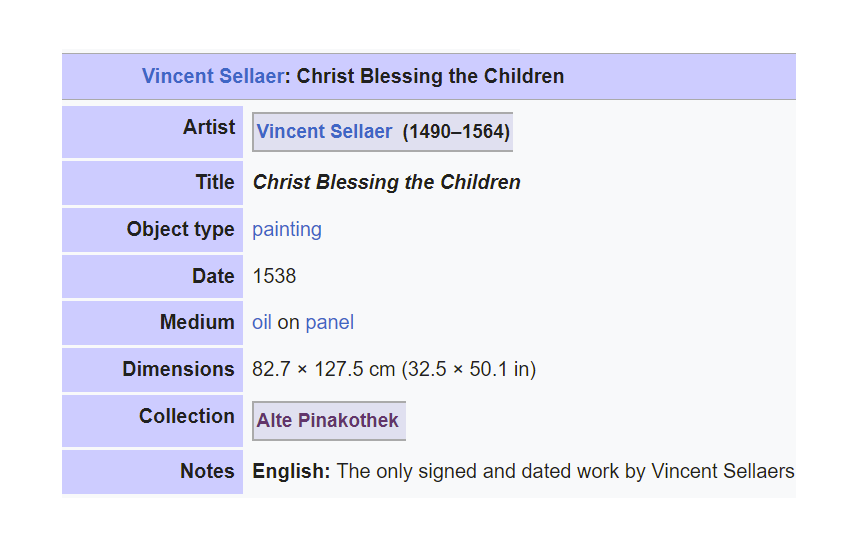This screenshot has width=856, height=551.
Task: Open the Vincent Sellaer link in the header
Action: coord(213,76)
